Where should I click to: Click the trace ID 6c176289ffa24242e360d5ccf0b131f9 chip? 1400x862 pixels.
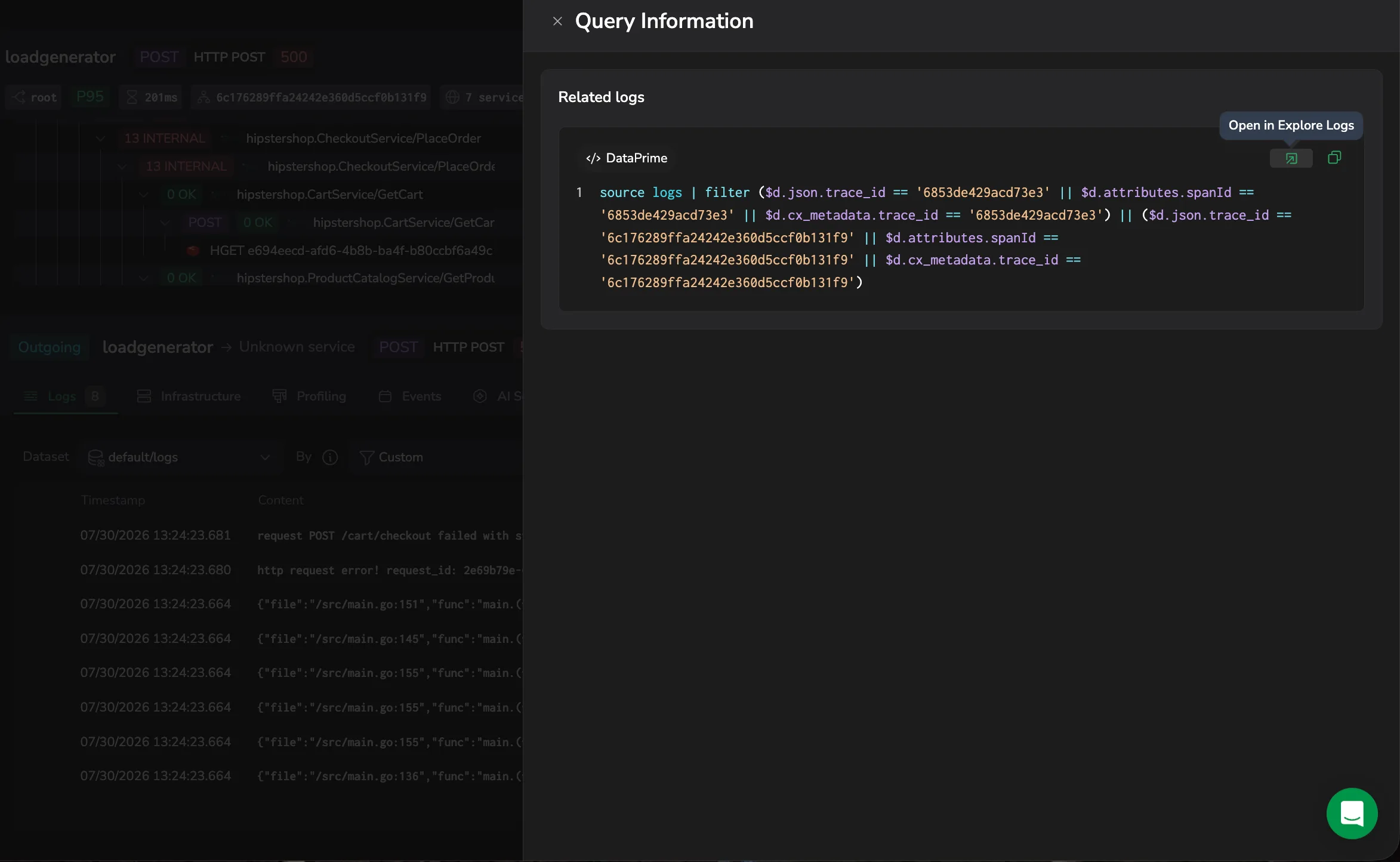(312, 97)
